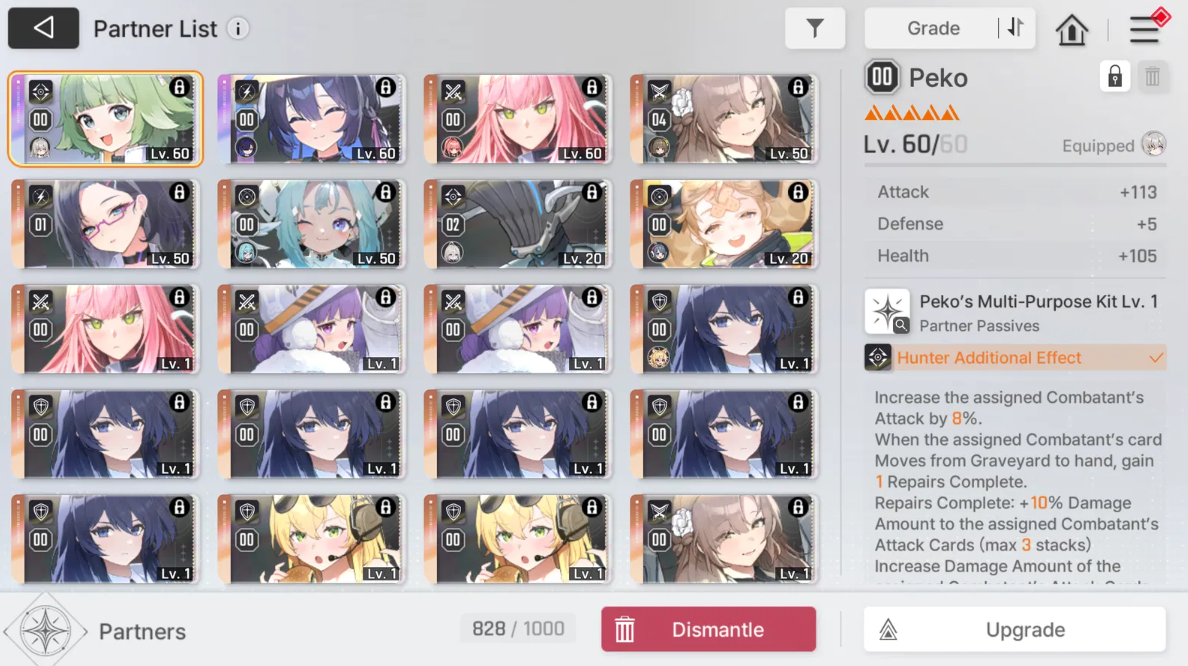The image size is (1188, 666).
Task: Click the trash icon beside Peko's name
Action: point(1152,77)
